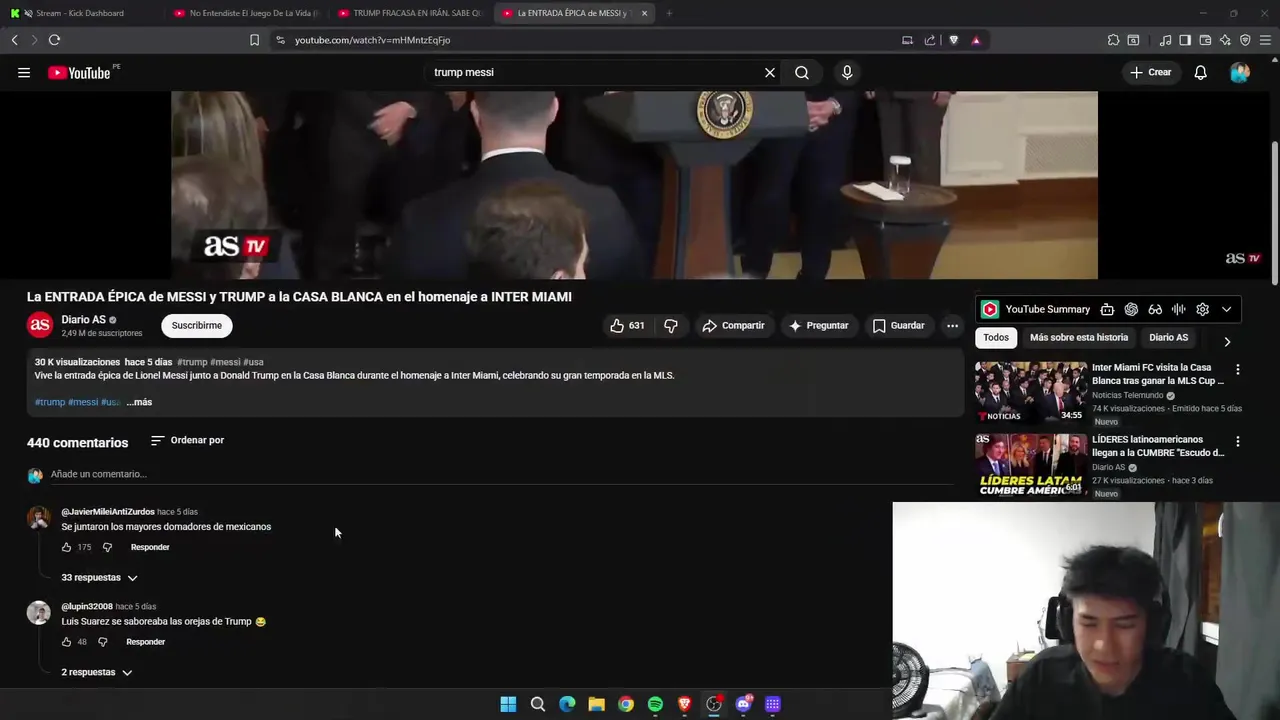1280x720 pixels.
Task: Dislike JavierMileiAntiZurdos's comment
Action: pos(108,547)
